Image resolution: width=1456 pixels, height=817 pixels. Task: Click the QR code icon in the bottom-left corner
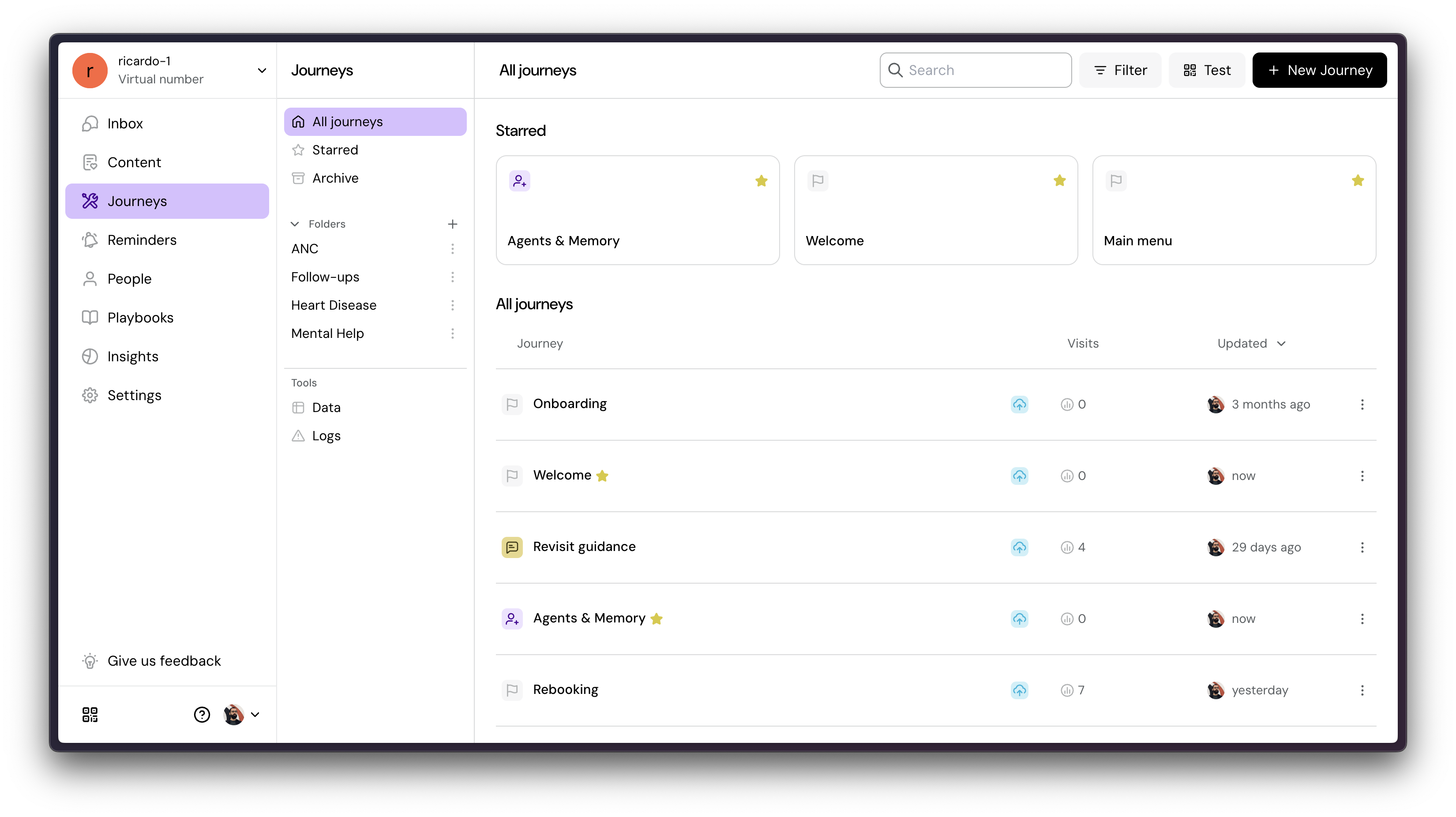[x=90, y=715]
